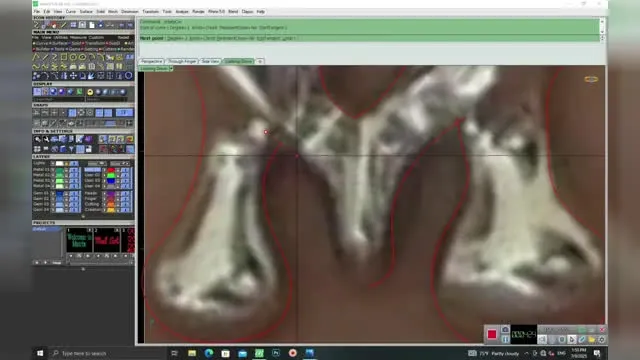The width and height of the screenshot is (640, 360).
Task: Open the File menu in the menu bar
Action: (x=36, y=11)
